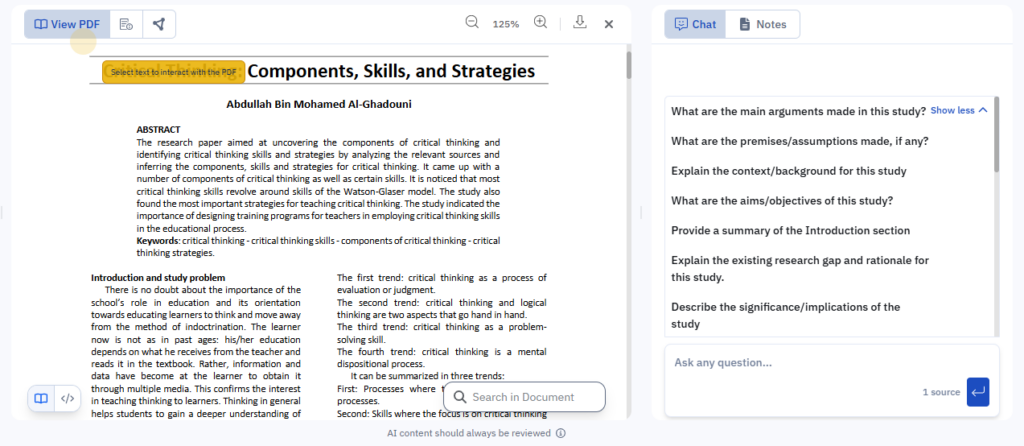The height and width of the screenshot is (446, 1024).
Task: Click the 125% zoom level indicator
Action: point(505,24)
